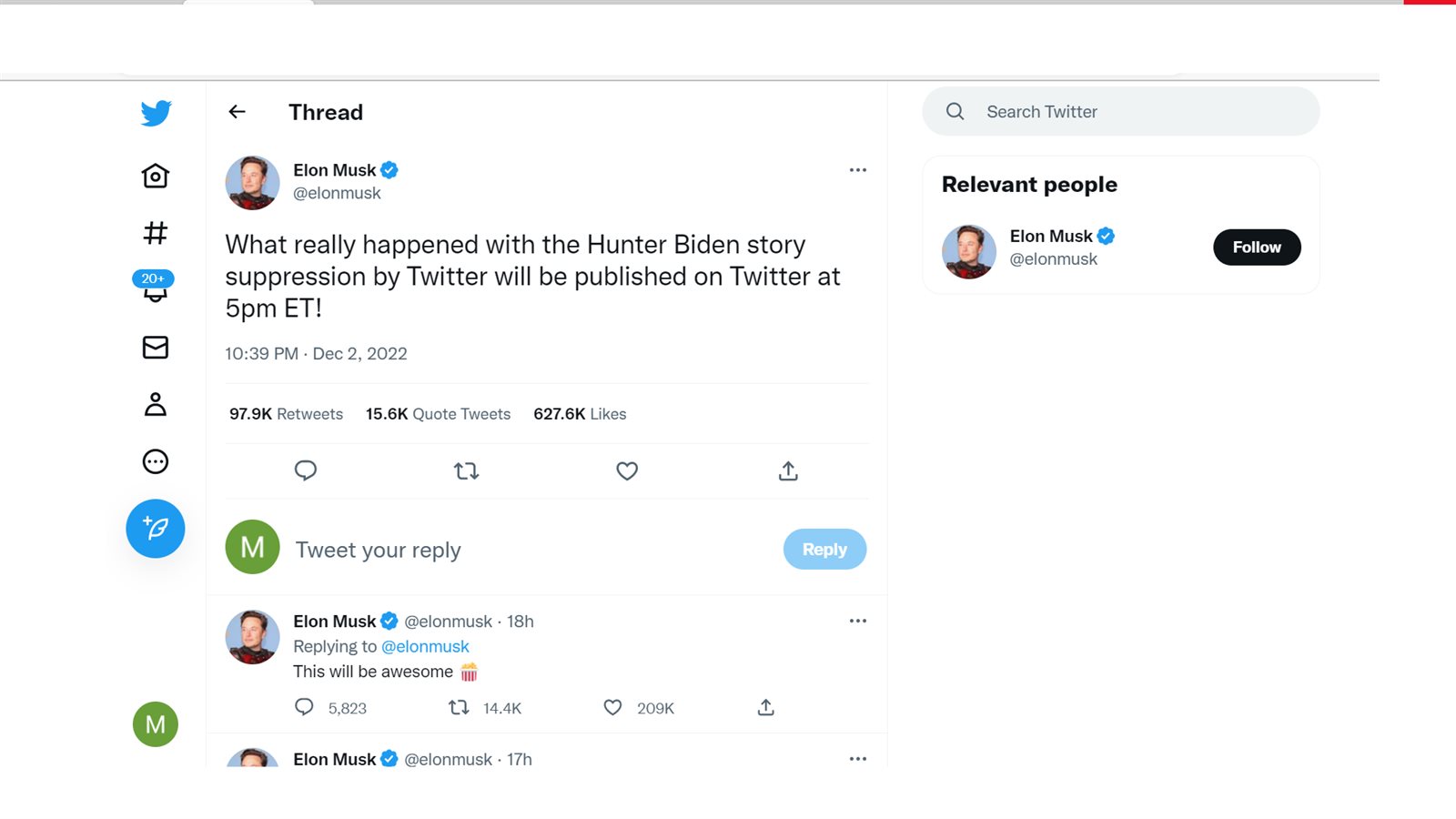Open the Profile person icon
Viewport: 1456px width, 819px height.
(x=156, y=404)
